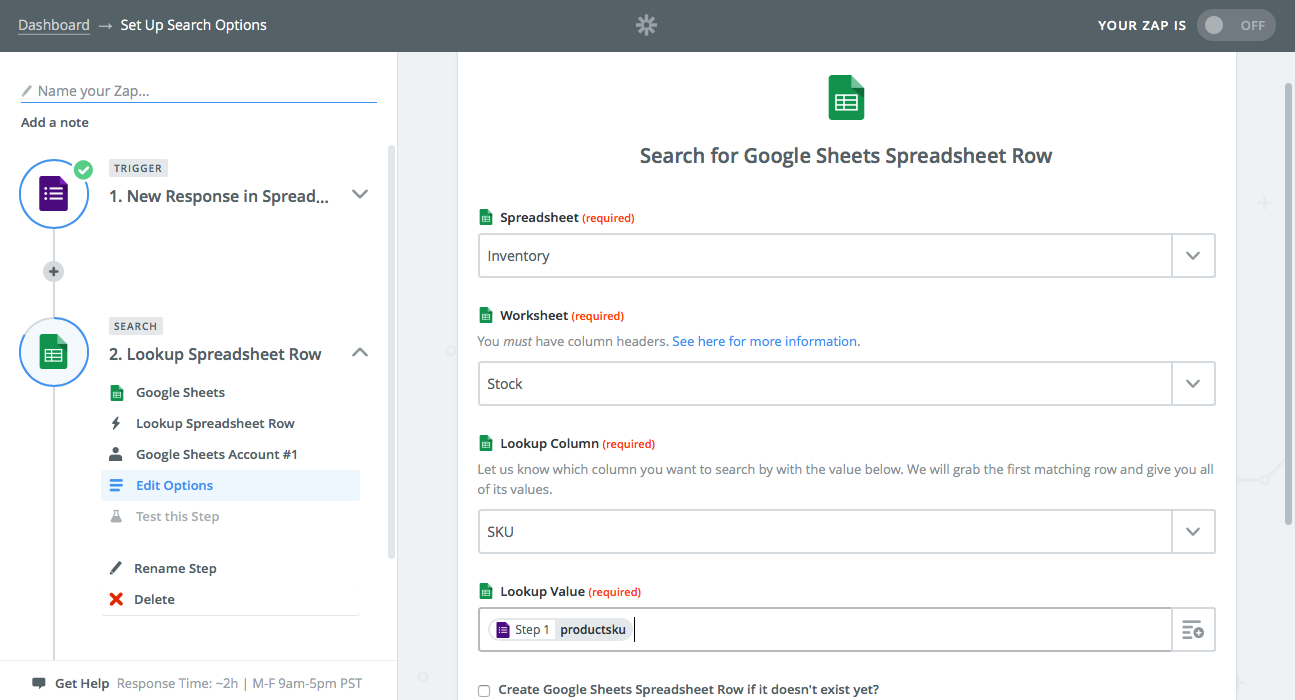Click the Zapier loading logo in header

tap(646, 25)
